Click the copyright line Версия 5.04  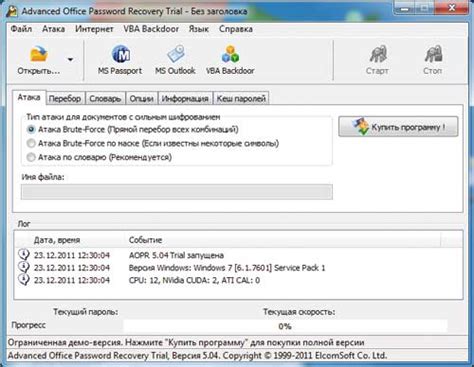[197, 355]
